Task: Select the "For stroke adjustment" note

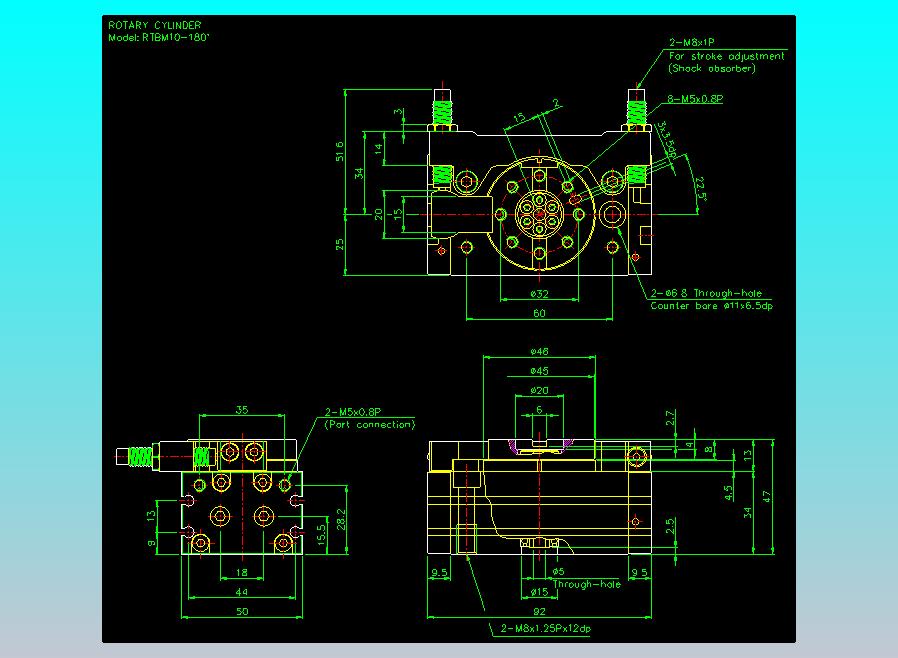Action: point(727,56)
